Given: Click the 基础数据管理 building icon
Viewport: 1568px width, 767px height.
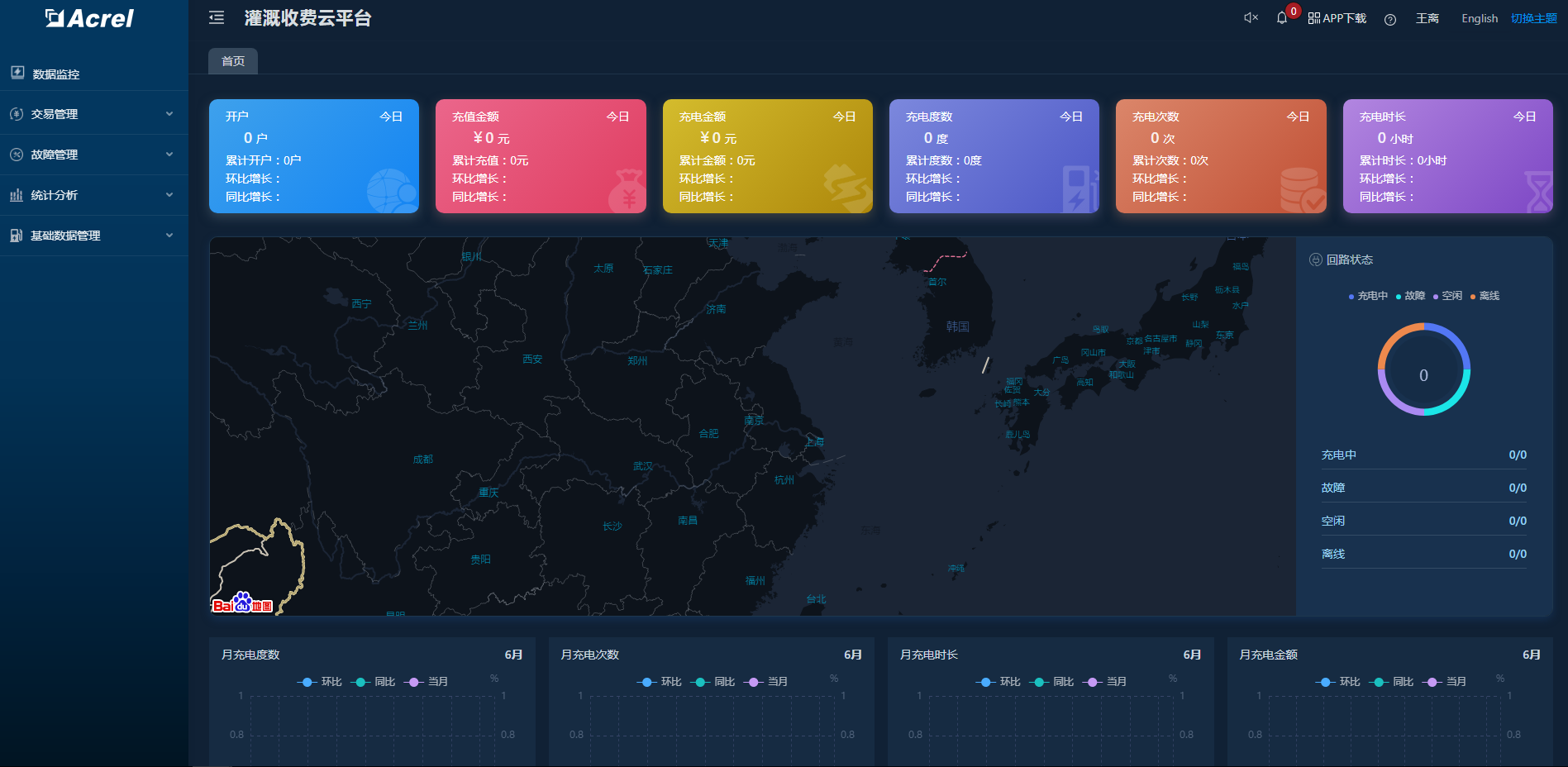Looking at the screenshot, I should pos(17,236).
